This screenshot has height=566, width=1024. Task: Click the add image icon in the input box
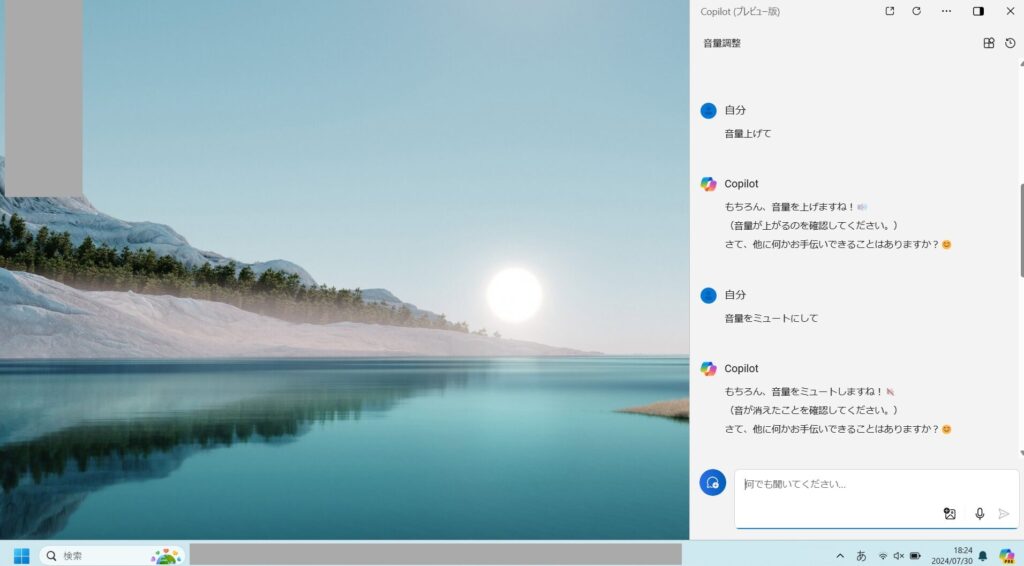click(x=949, y=513)
